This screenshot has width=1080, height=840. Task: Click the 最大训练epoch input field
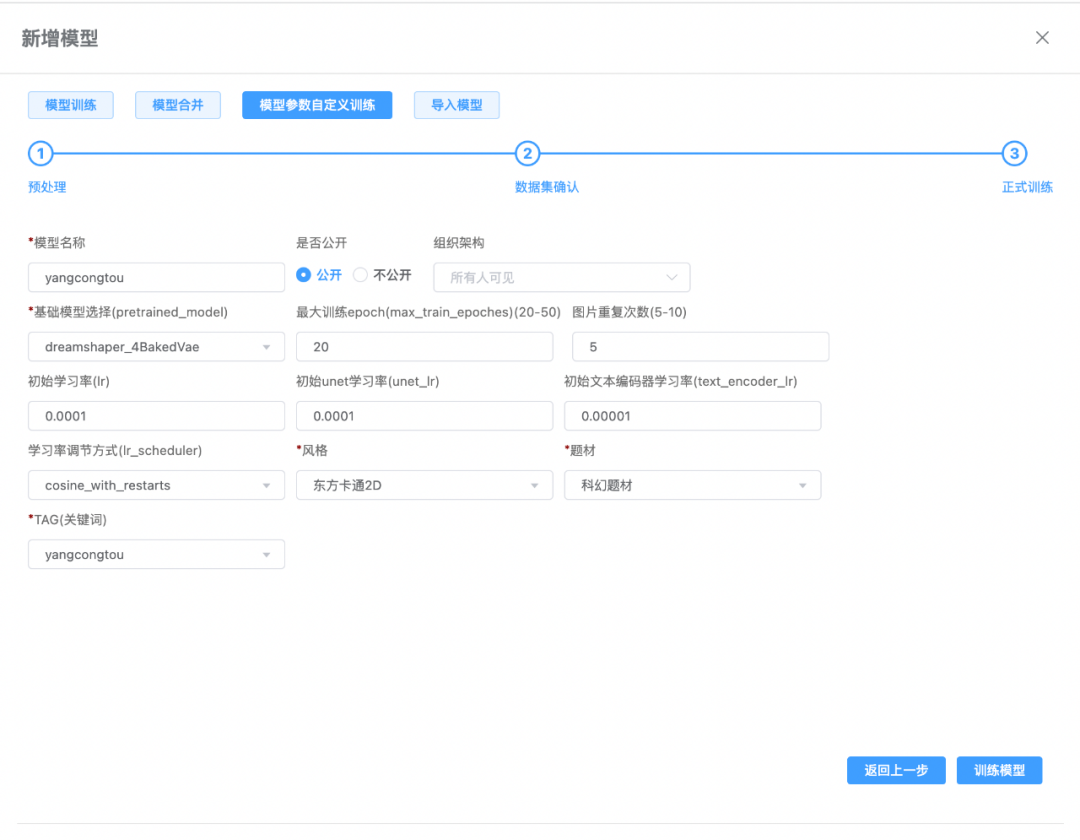(424, 347)
